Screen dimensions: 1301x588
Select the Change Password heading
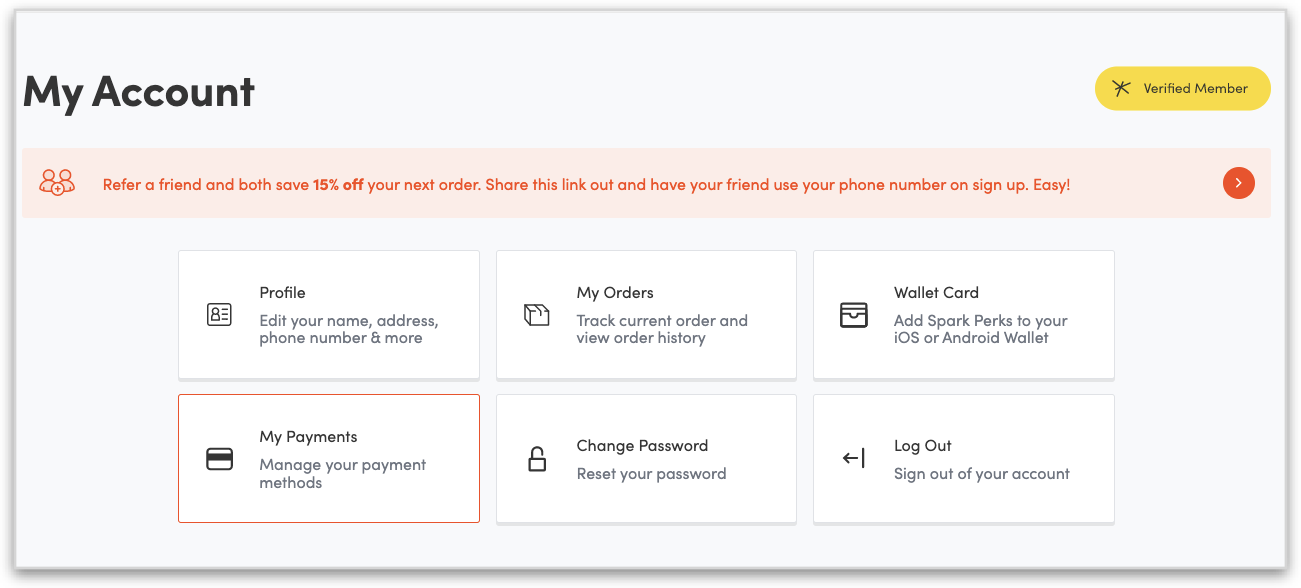(x=642, y=446)
